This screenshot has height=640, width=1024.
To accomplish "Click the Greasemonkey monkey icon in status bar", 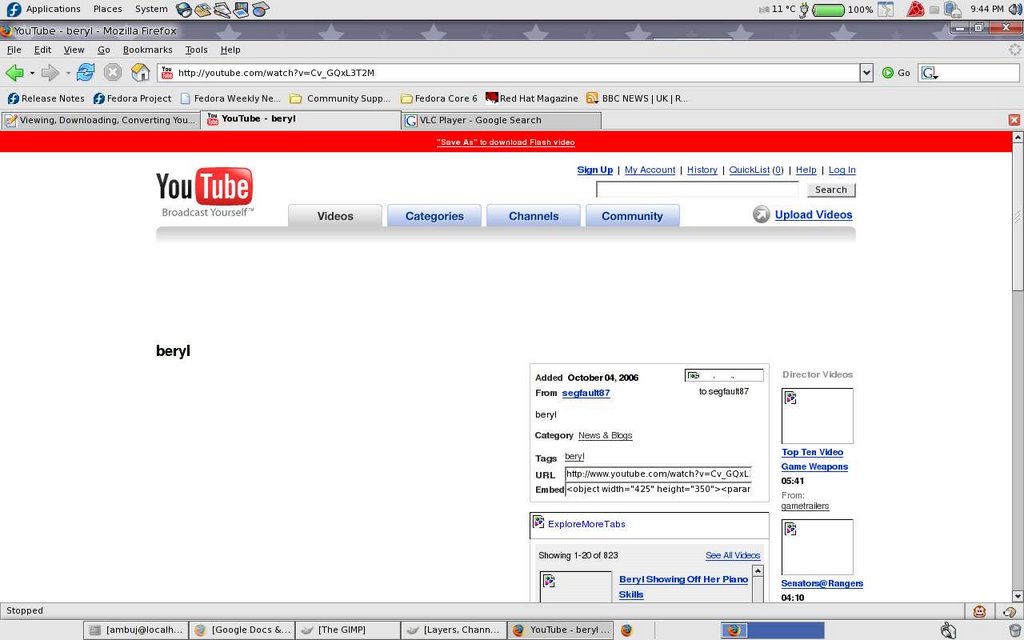I will (x=979, y=611).
